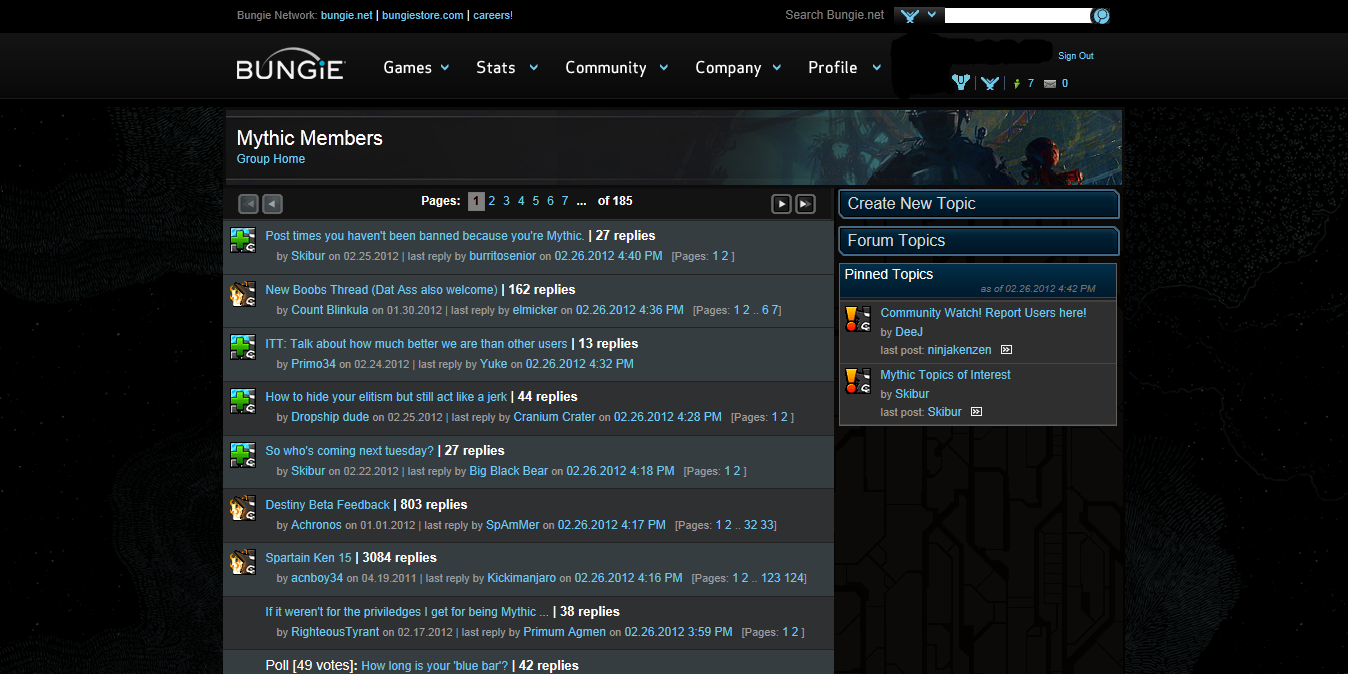The height and width of the screenshot is (674, 1348).
Task: Go to first page arrow button
Action: click(x=249, y=204)
